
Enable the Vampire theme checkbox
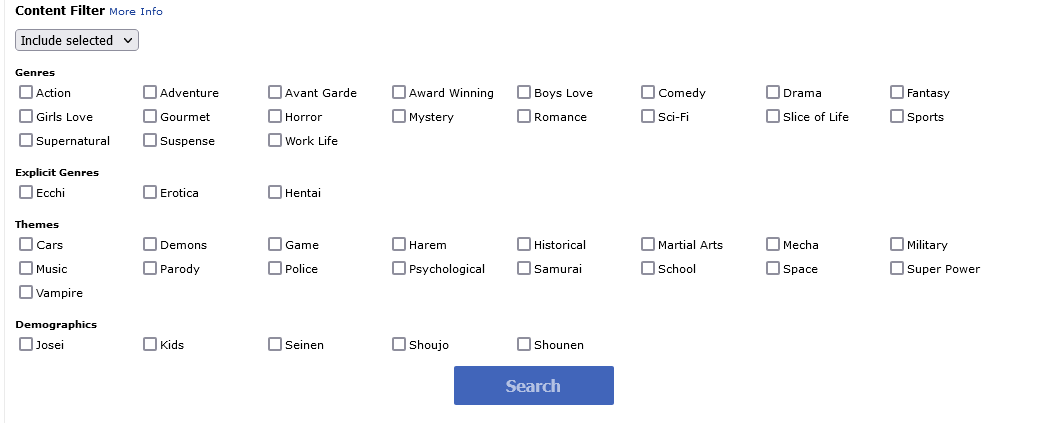[x=26, y=293]
